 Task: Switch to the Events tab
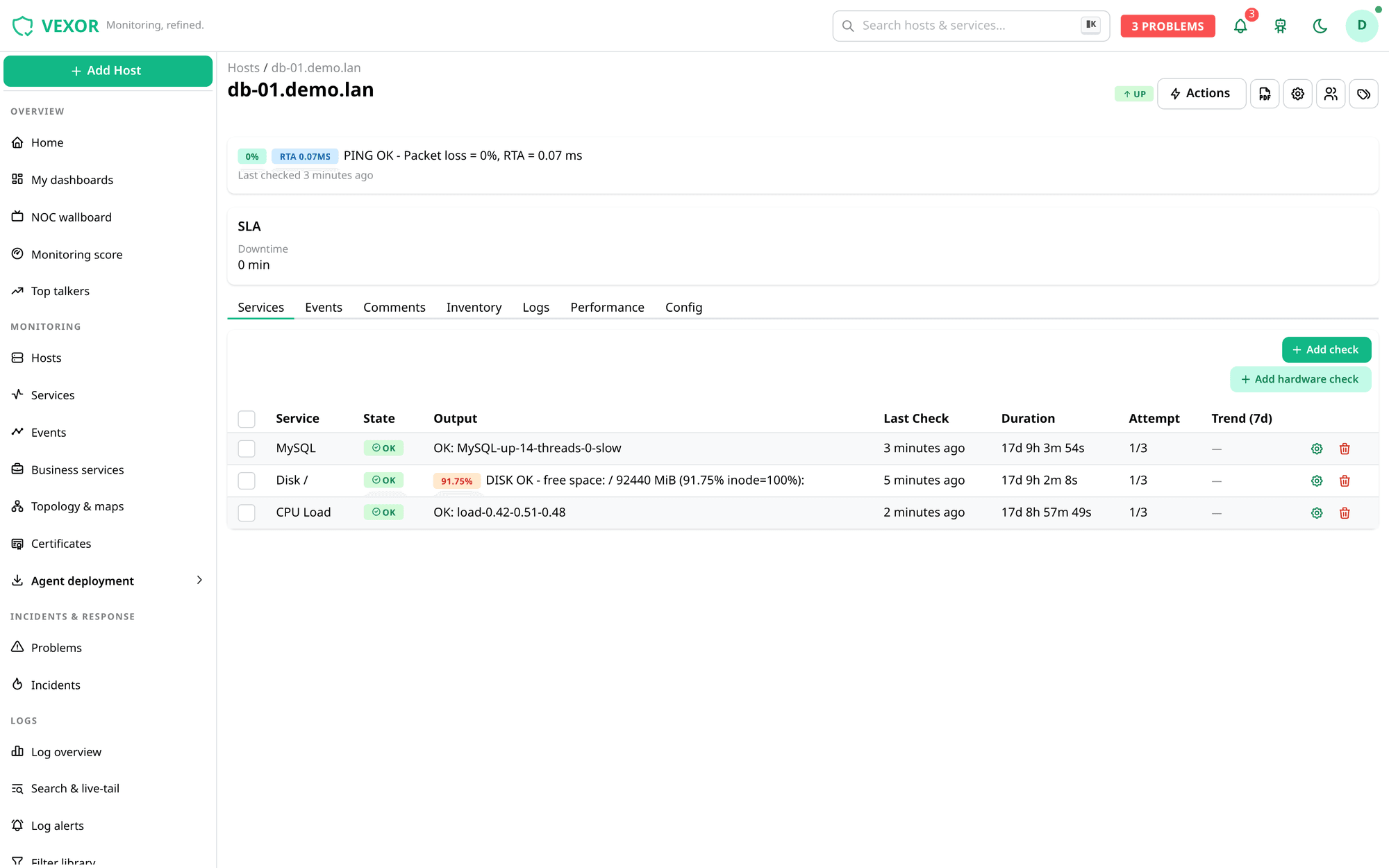point(324,307)
